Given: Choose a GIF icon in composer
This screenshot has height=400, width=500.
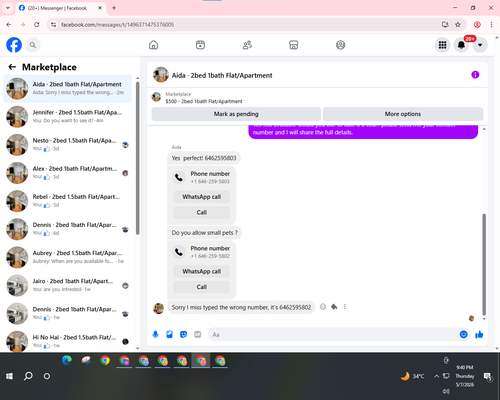Looking at the screenshot, I should (x=198, y=334).
